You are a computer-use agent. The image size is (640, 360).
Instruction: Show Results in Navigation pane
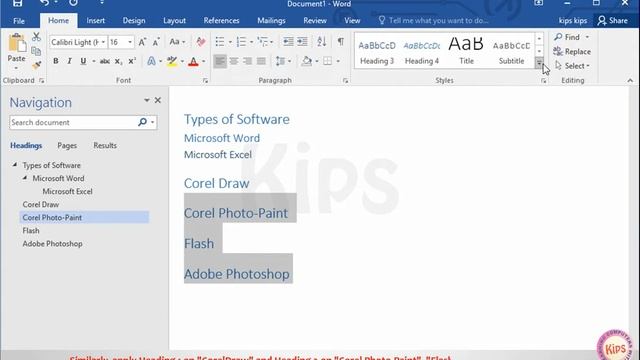(105, 145)
